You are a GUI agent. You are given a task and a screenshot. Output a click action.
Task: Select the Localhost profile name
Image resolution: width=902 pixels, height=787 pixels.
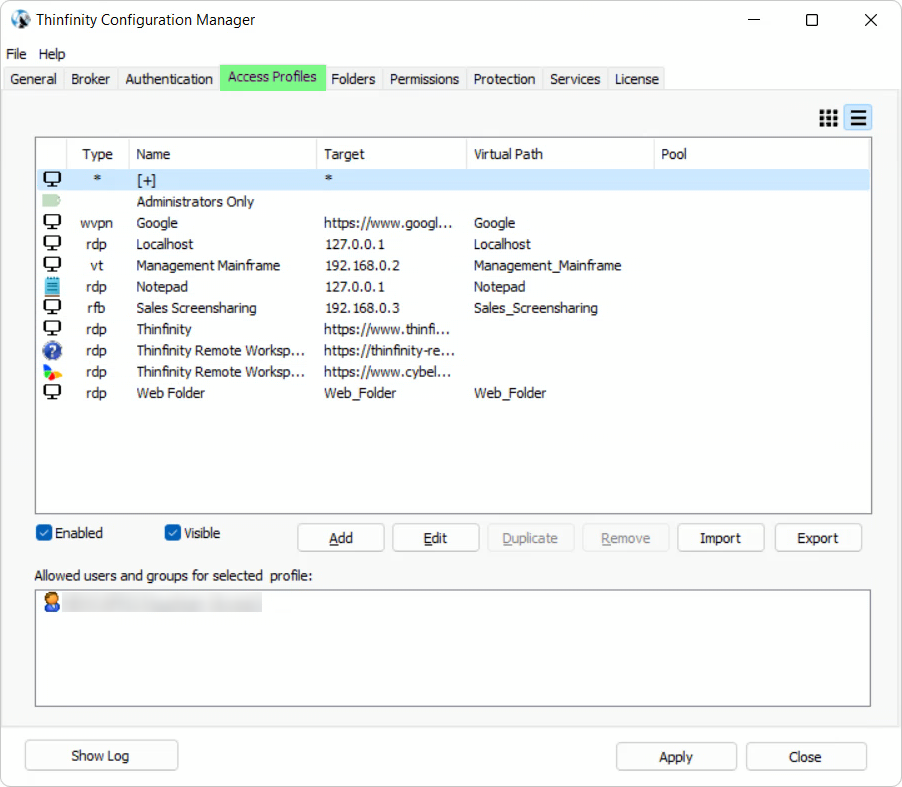pos(165,244)
